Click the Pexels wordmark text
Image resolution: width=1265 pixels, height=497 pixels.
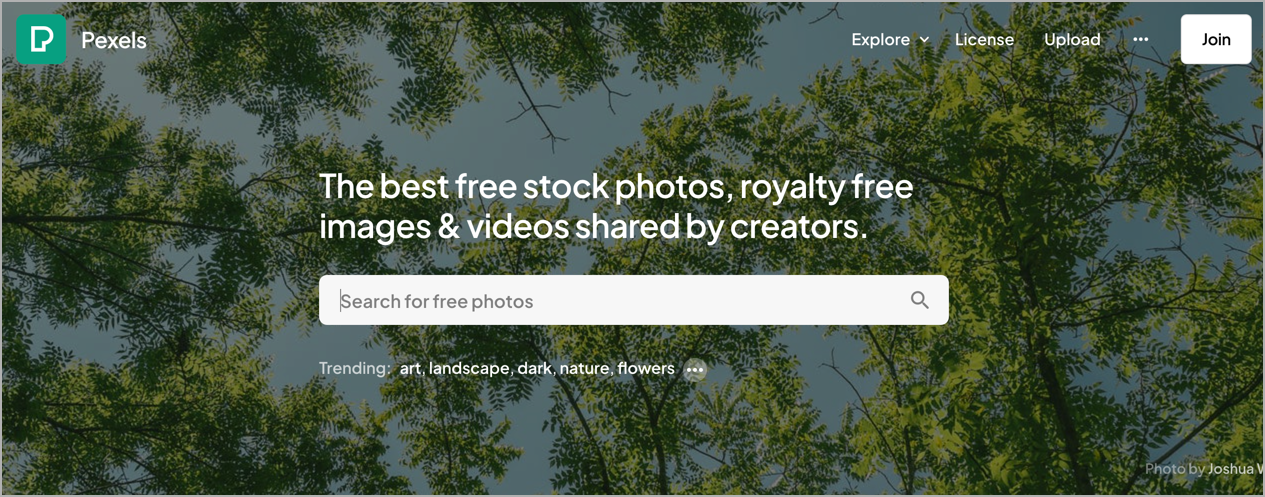(x=114, y=41)
